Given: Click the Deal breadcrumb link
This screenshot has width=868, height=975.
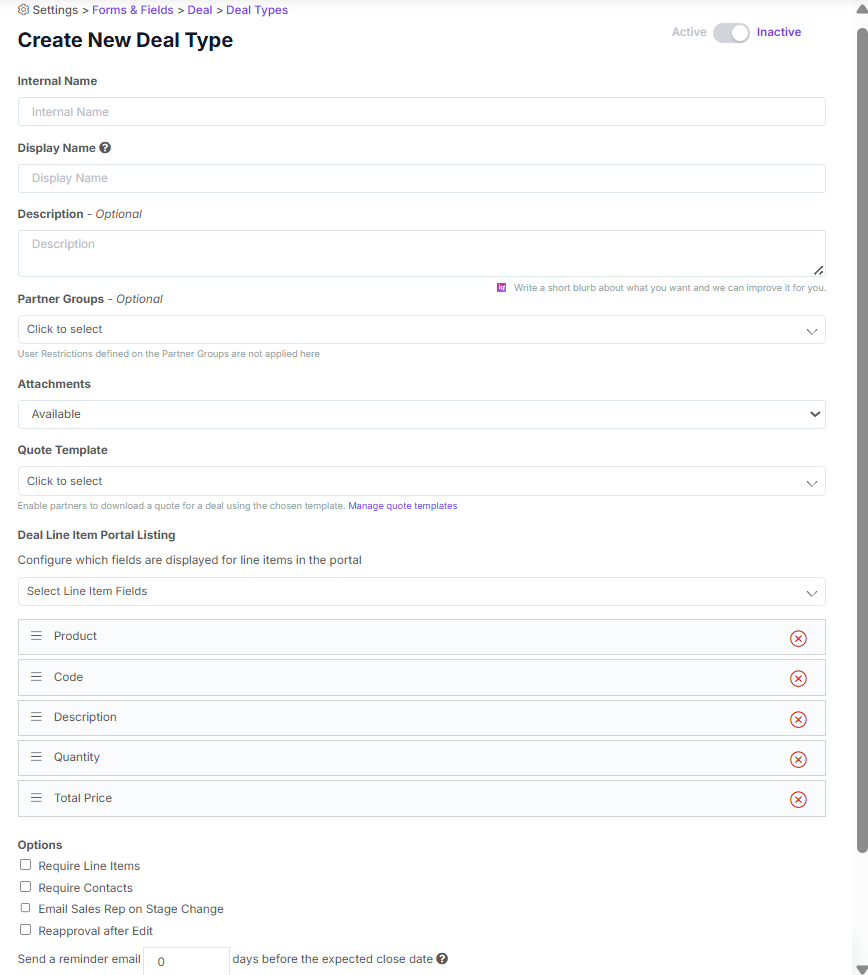Looking at the screenshot, I should click(x=200, y=10).
